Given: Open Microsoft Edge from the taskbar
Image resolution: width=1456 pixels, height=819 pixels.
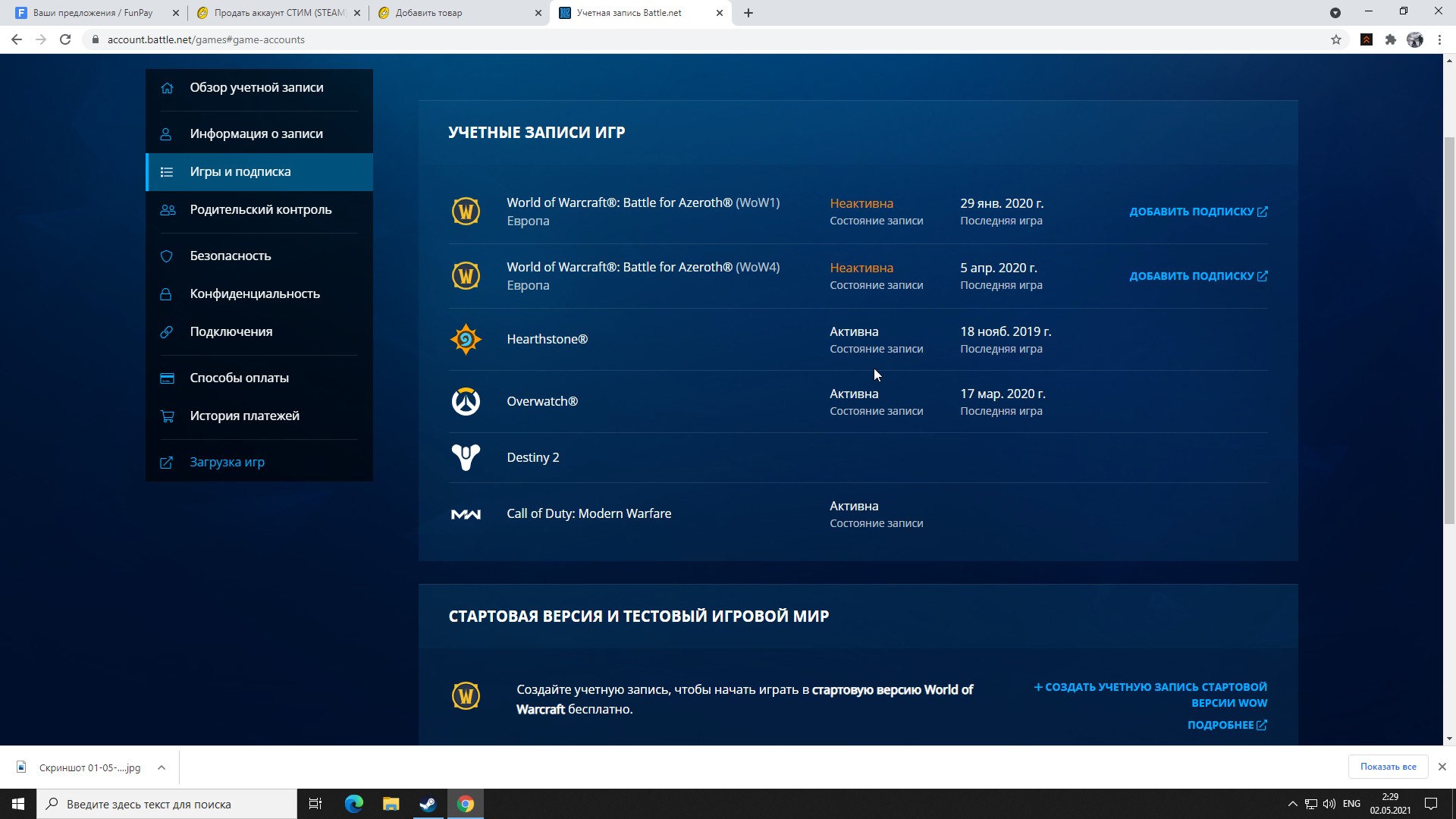Looking at the screenshot, I should click(x=354, y=804).
